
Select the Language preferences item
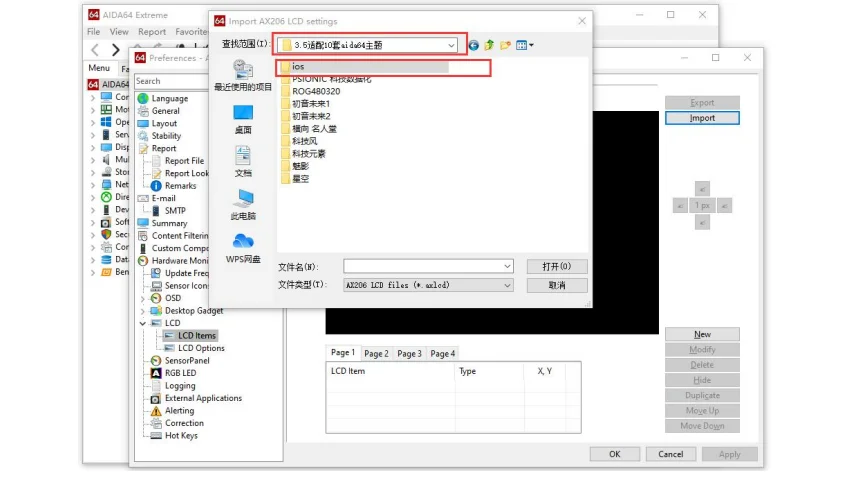pos(169,99)
